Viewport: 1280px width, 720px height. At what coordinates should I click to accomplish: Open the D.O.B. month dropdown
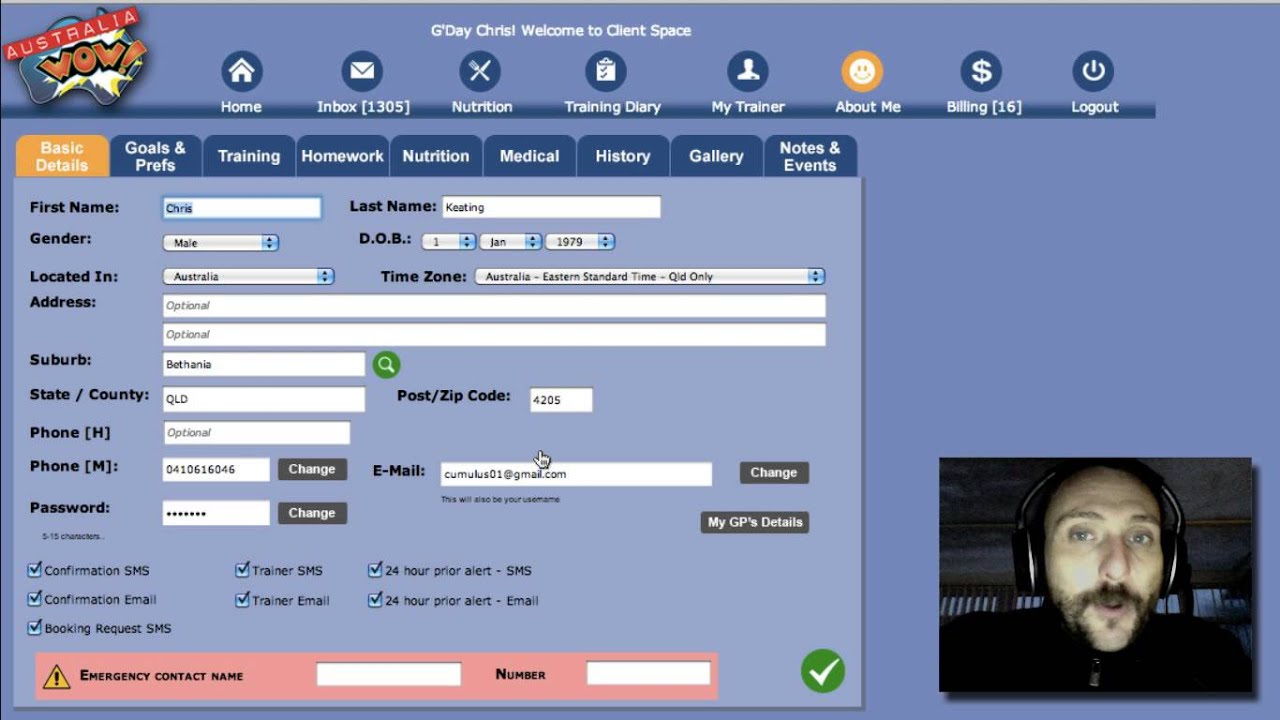(x=510, y=242)
